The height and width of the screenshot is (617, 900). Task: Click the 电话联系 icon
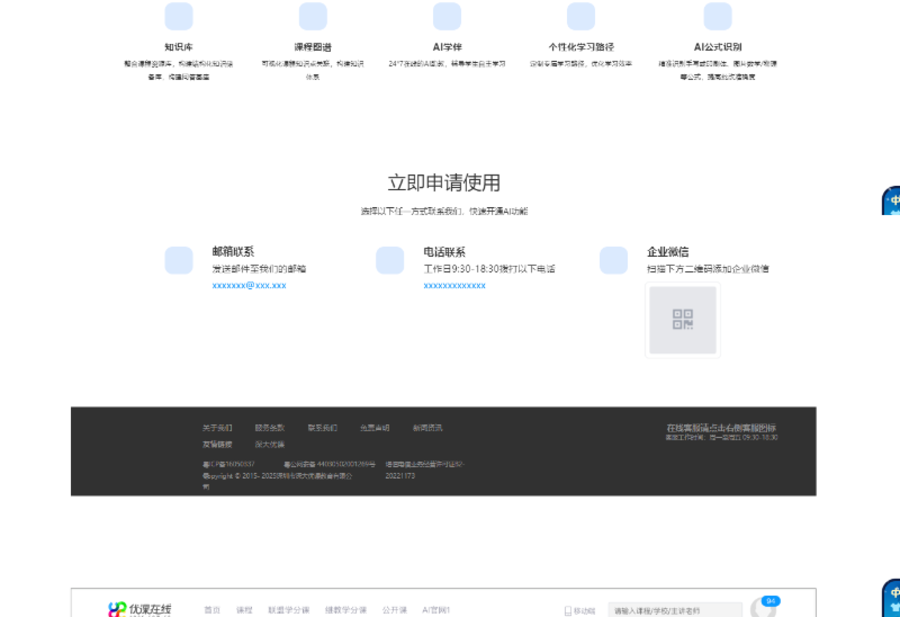coord(390,260)
